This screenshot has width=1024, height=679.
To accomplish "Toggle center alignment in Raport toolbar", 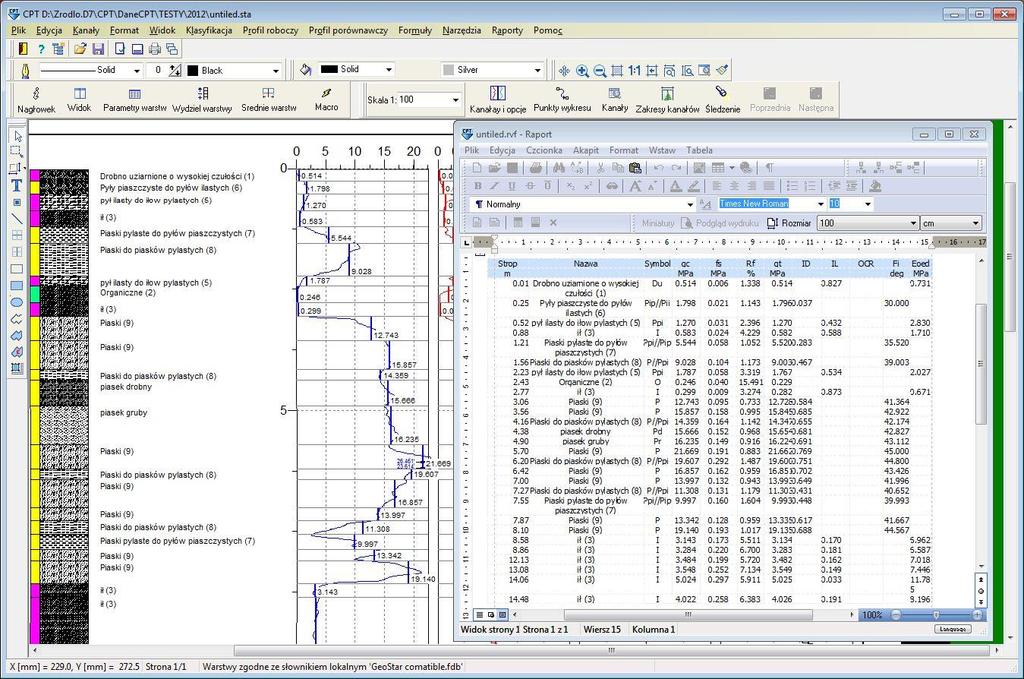I will click(734, 186).
